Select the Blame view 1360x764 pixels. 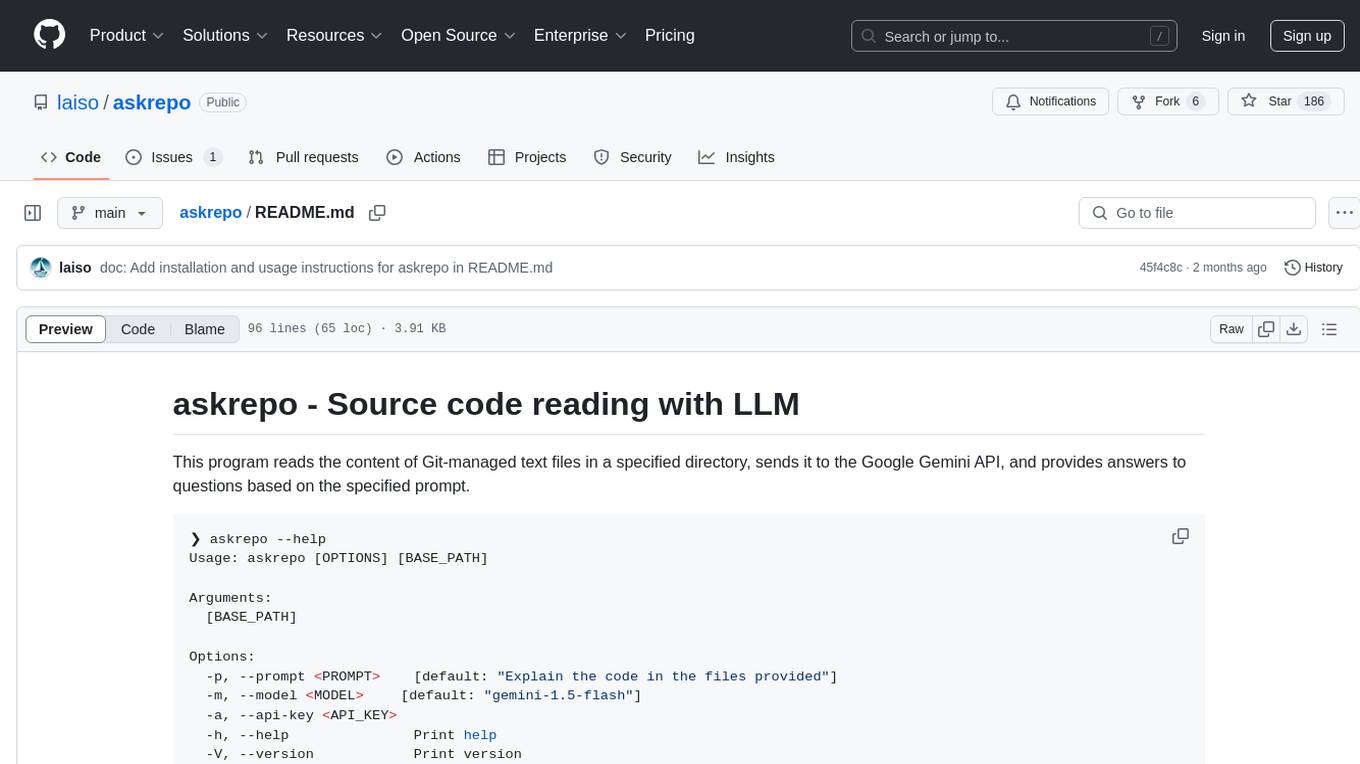tap(204, 329)
